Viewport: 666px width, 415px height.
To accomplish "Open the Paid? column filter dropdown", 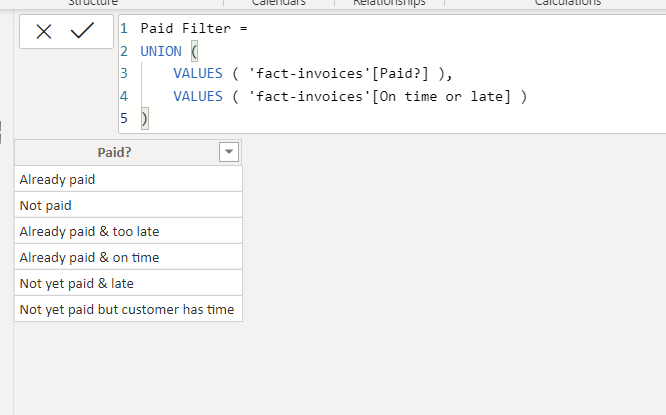I will click(x=229, y=152).
